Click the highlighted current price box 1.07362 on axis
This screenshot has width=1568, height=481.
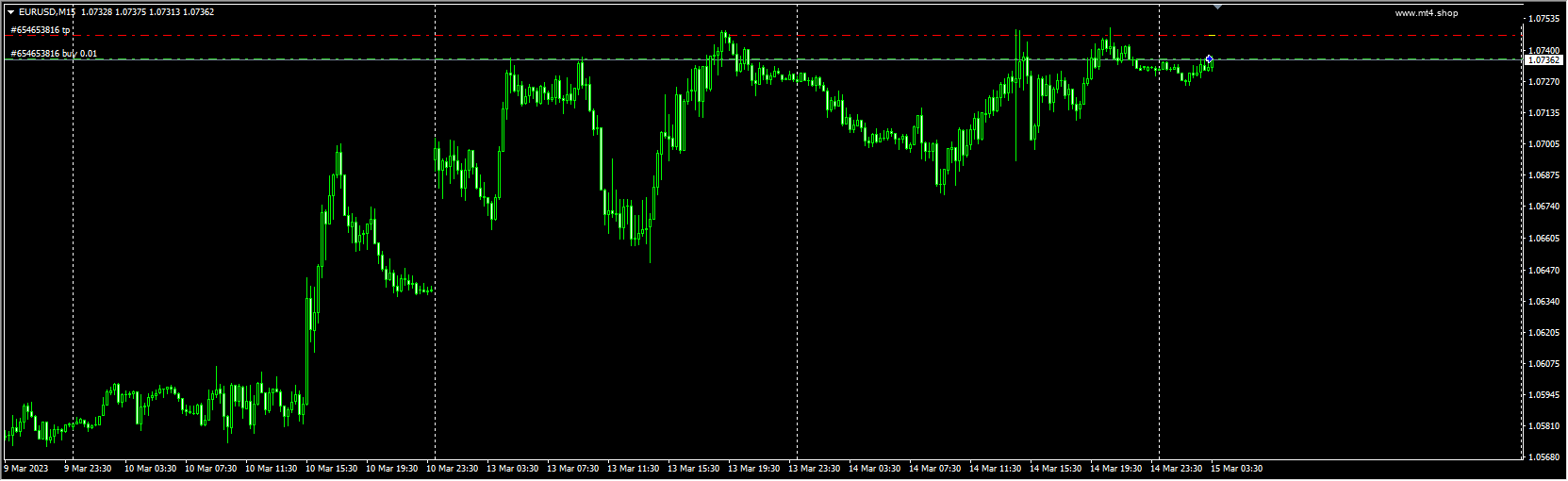pyautogui.click(x=1543, y=59)
